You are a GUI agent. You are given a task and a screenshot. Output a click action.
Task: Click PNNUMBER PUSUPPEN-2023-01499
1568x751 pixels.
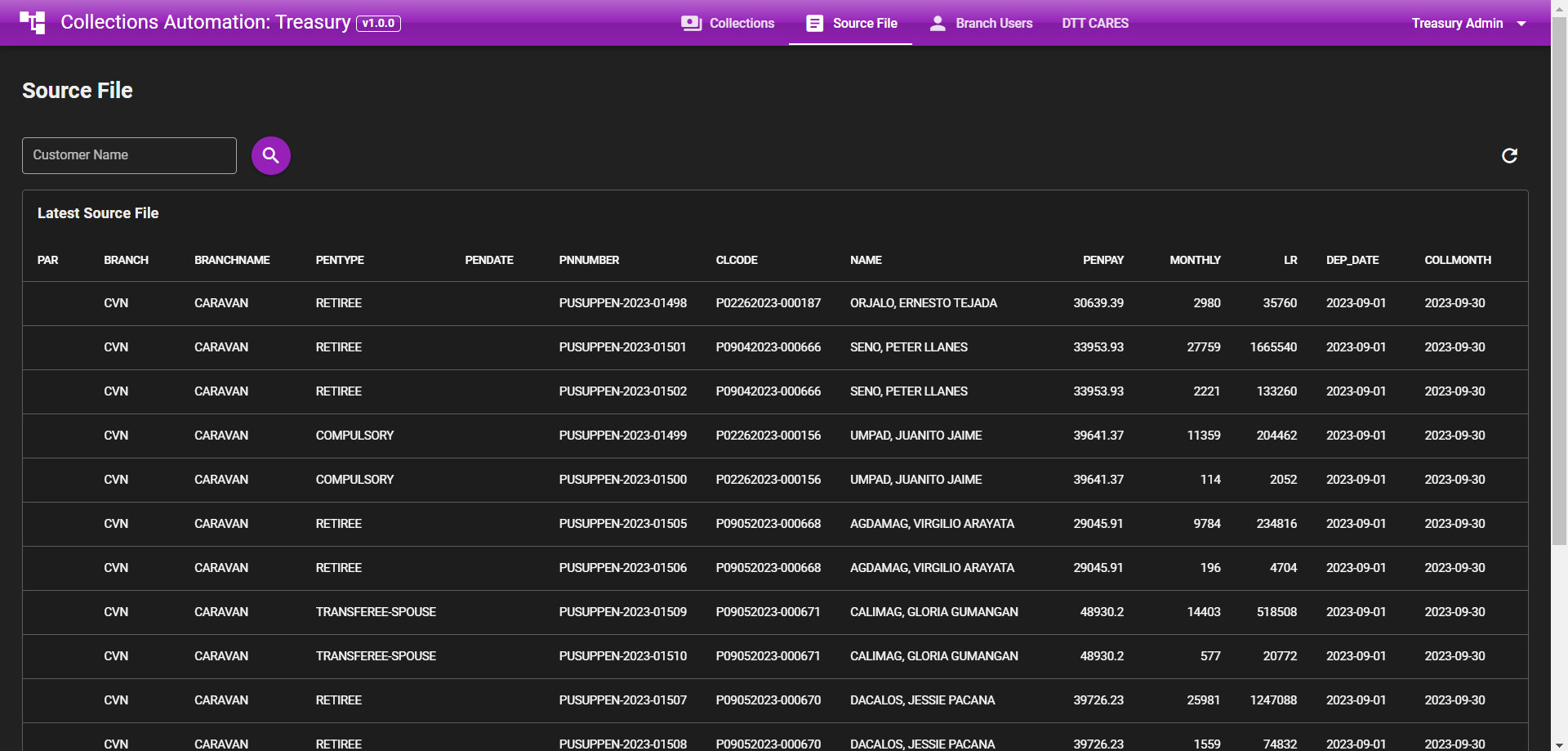623,436
